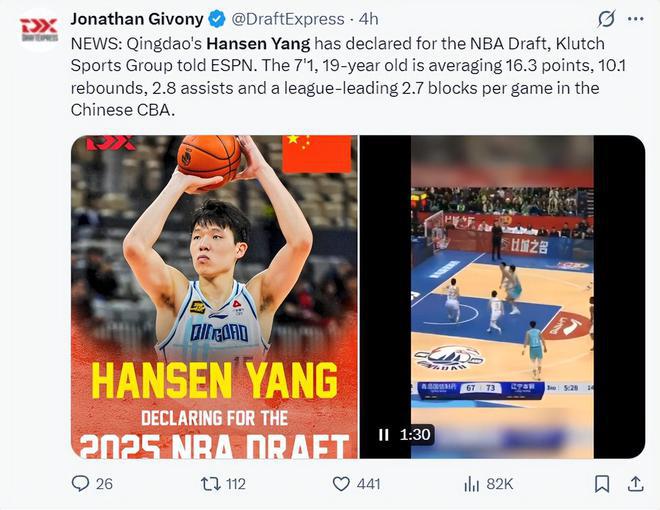Viewport: 660px width, 510px height.
Task: Click the @DraftExpress handle
Action: [288, 19]
